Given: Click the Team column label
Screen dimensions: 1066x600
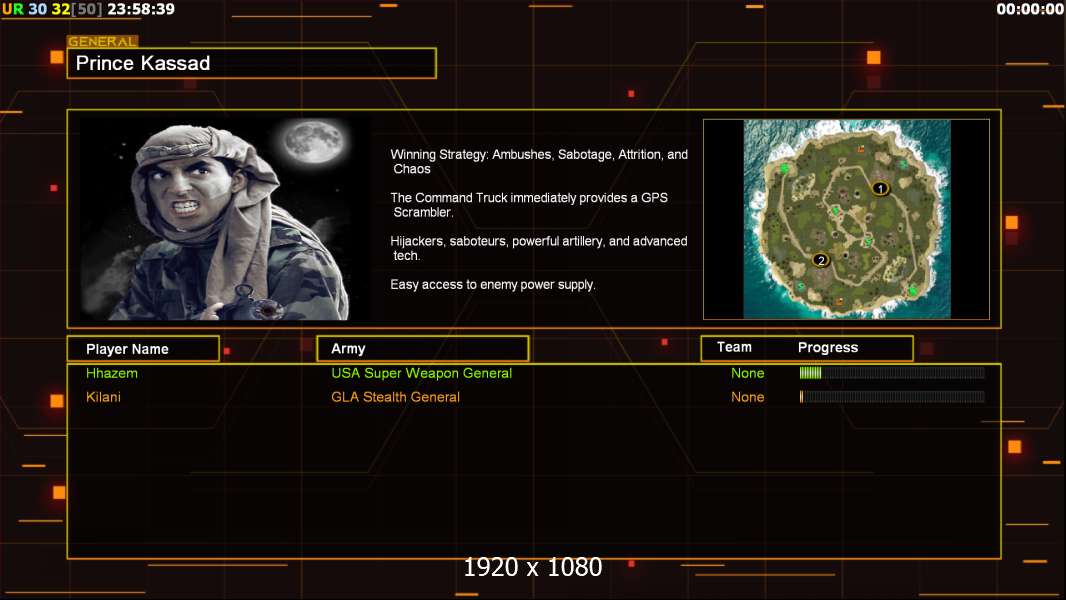Looking at the screenshot, I should (x=734, y=347).
